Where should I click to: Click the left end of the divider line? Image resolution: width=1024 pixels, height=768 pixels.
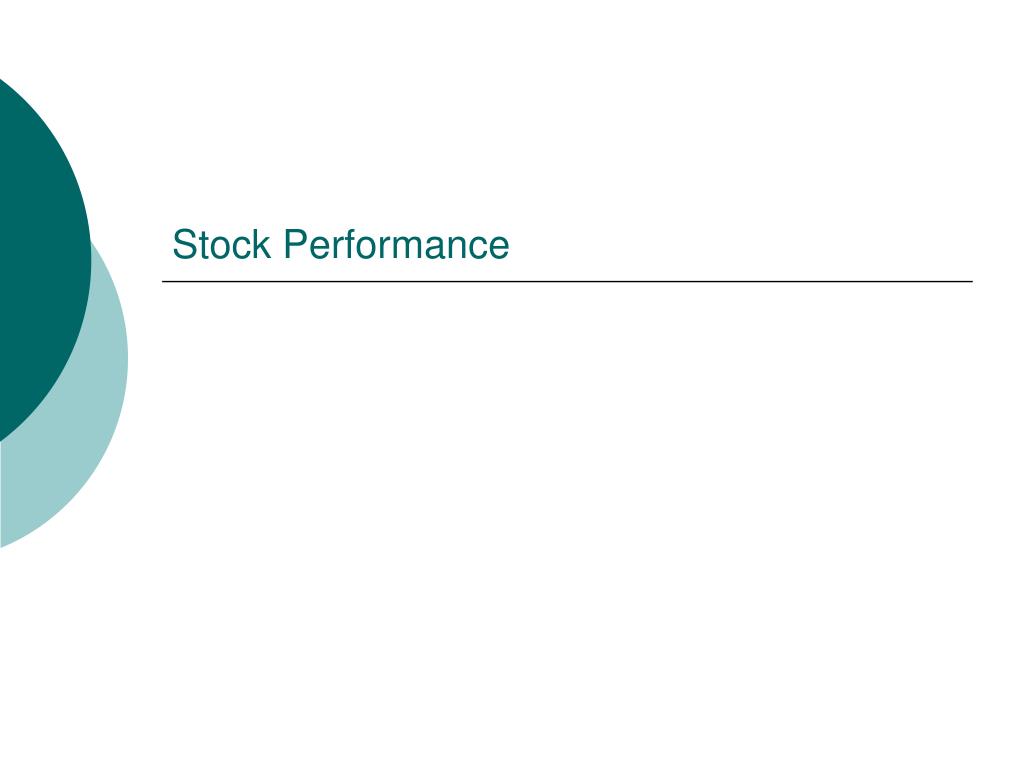[166, 281]
